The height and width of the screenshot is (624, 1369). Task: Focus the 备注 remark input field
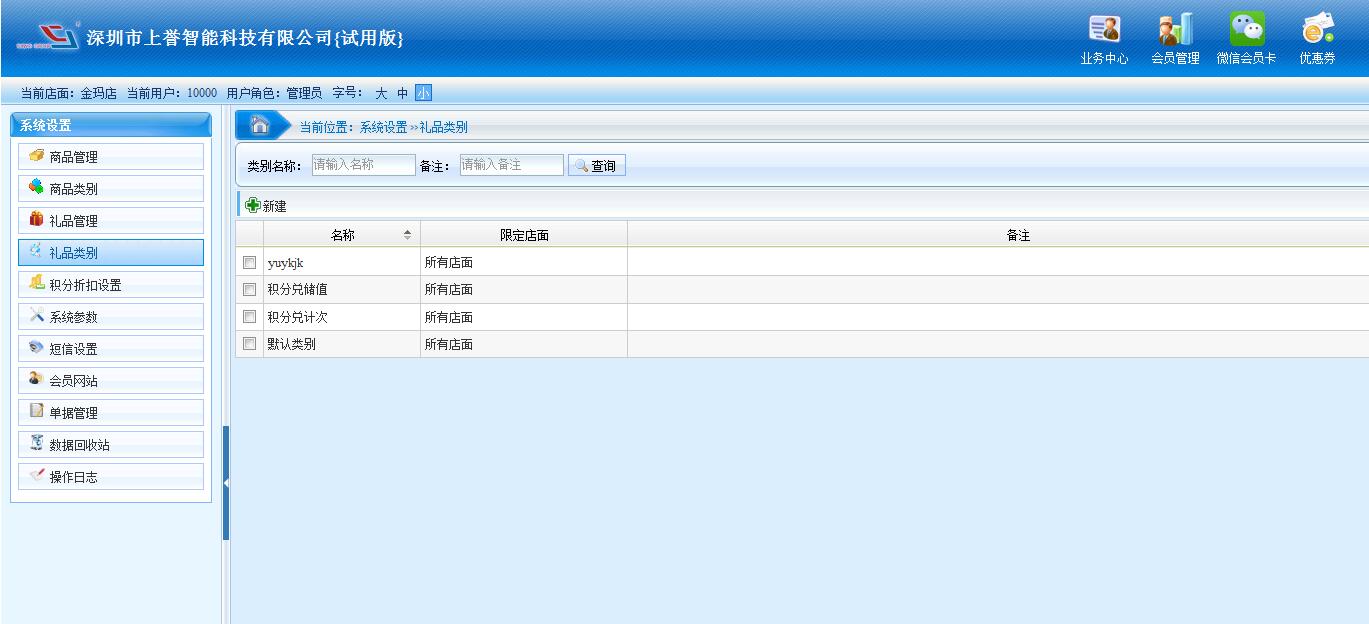pos(511,165)
